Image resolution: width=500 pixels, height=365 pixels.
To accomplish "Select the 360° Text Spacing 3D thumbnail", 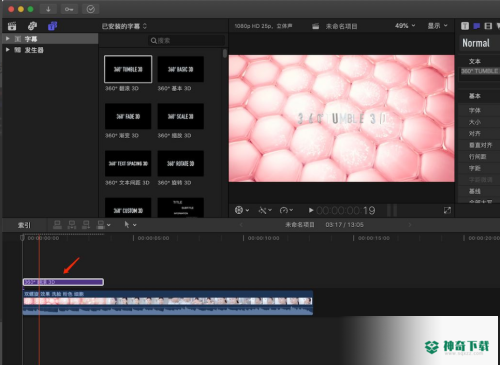I will point(128,163).
